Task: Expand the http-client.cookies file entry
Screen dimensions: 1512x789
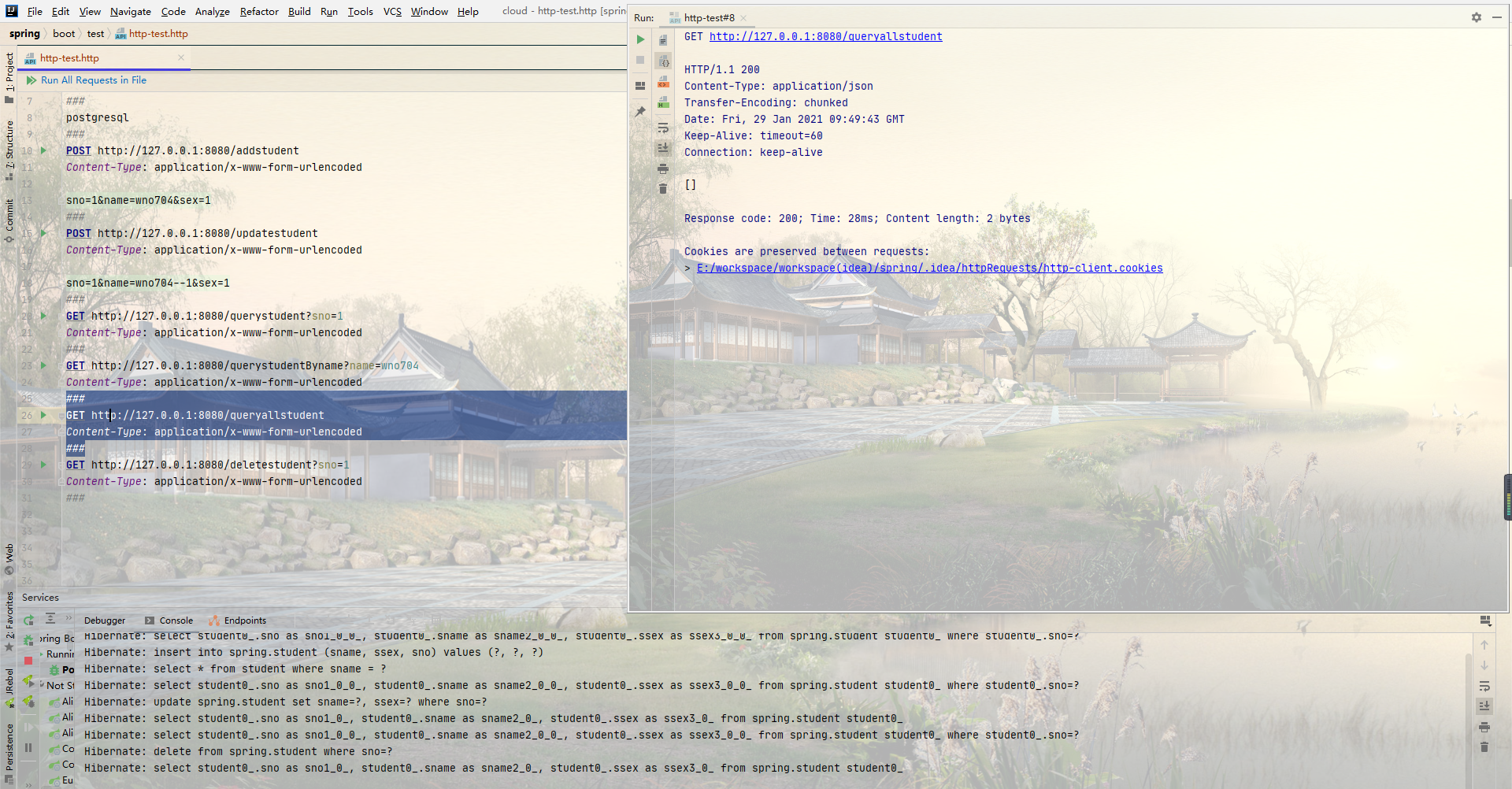Action: click(x=687, y=269)
